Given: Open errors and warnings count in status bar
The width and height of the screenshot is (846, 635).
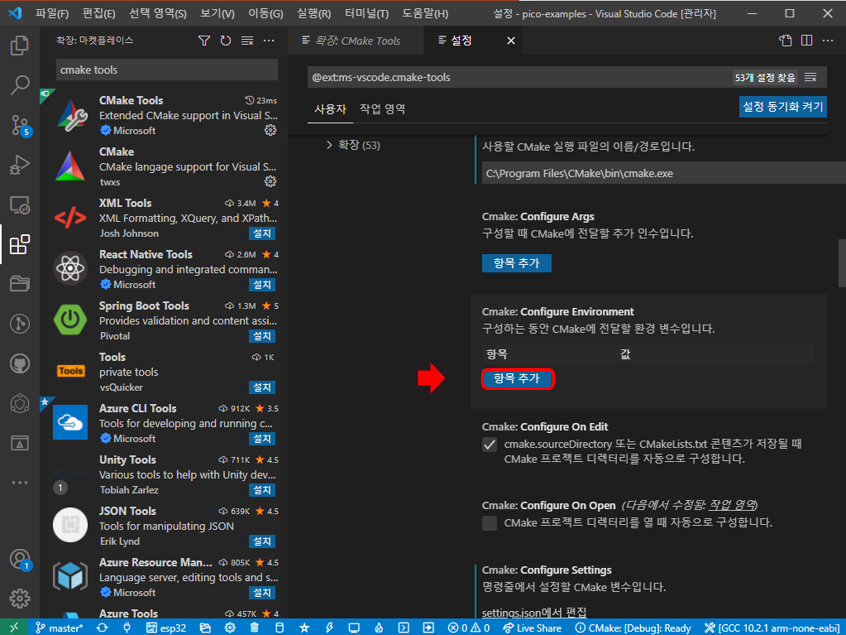Looking at the screenshot, I should coord(469,628).
